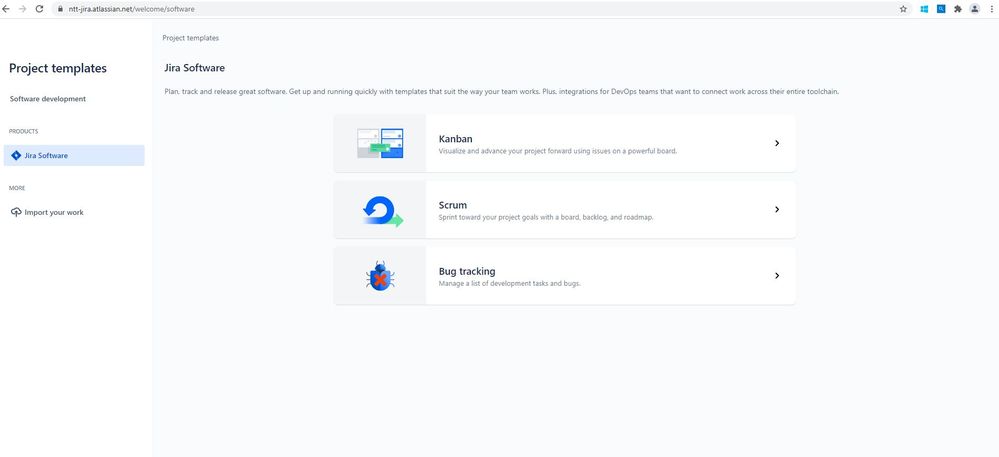Click the Scrum description 'Sprint toward your project goals'
Screen dimensions: 999x457
click(x=546, y=217)
